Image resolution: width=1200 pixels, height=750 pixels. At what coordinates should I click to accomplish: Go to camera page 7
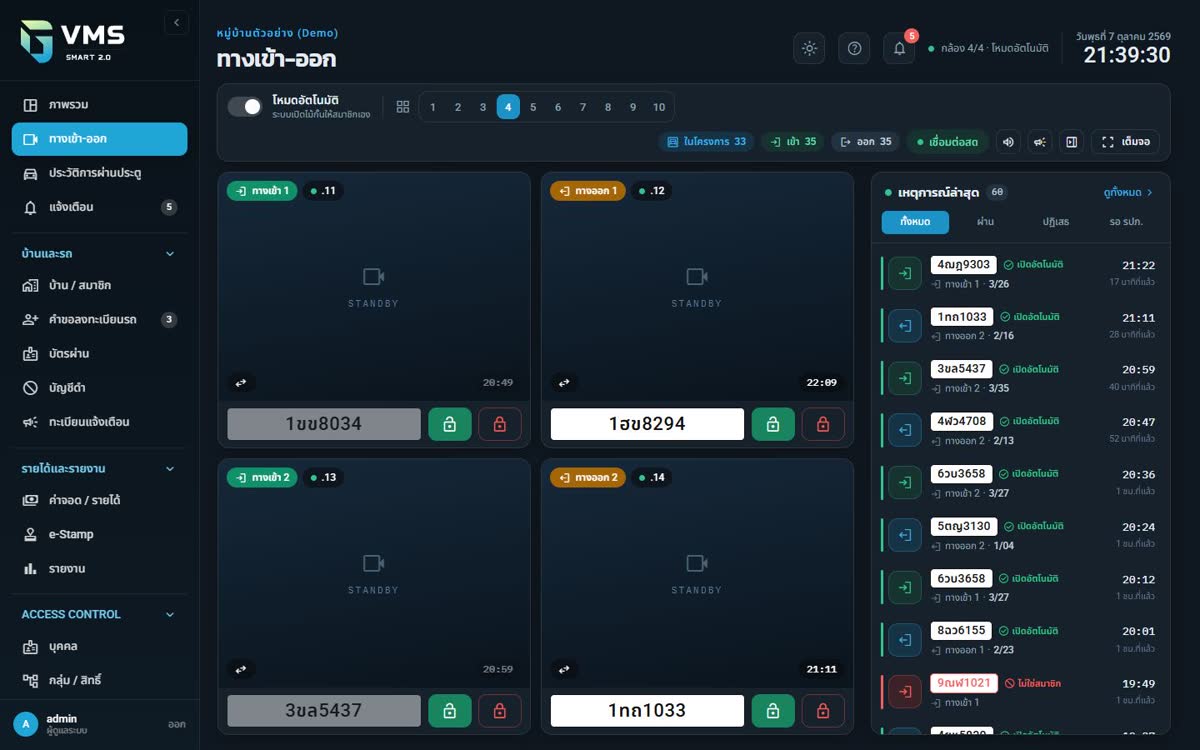pos(583,107)
